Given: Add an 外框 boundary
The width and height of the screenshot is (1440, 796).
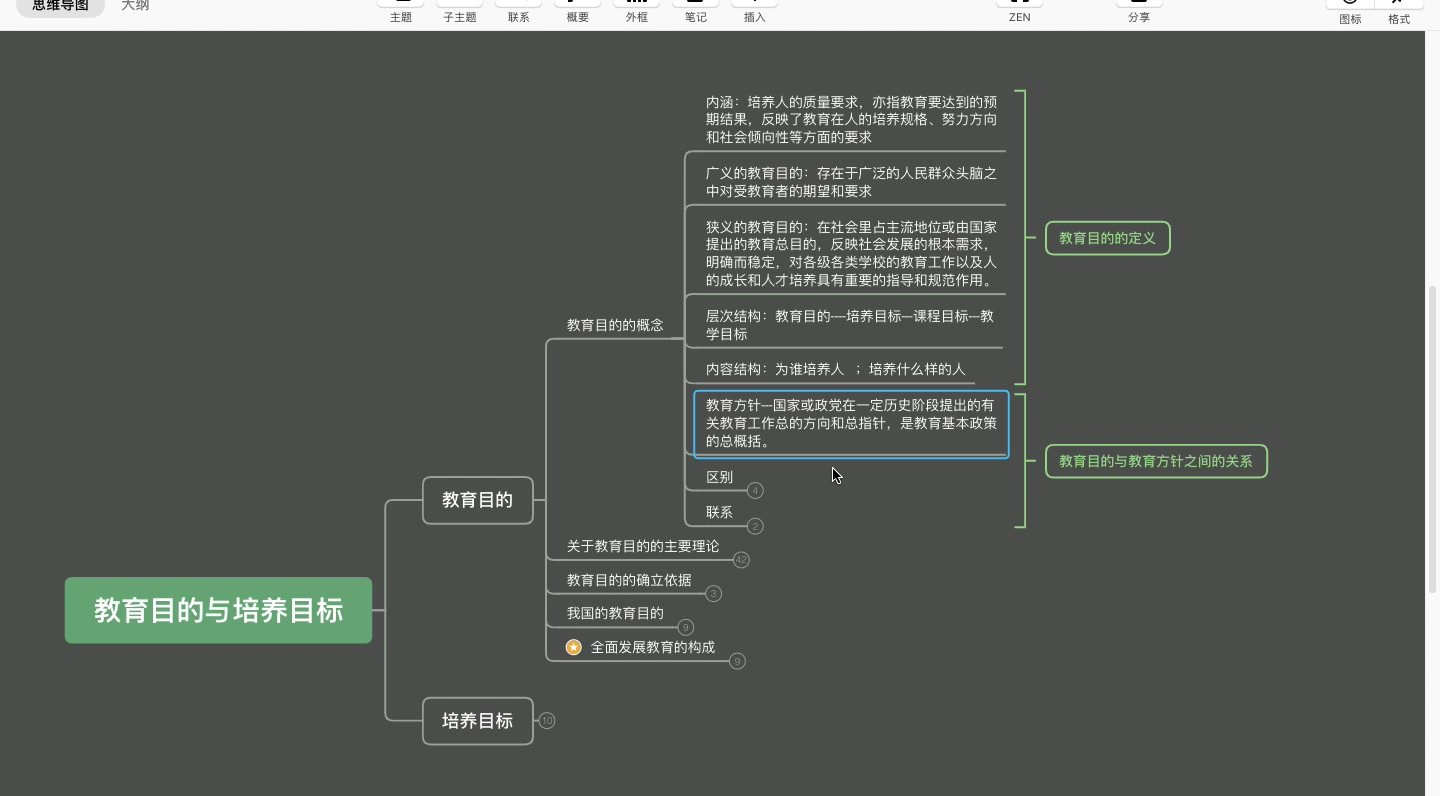Looking at the screenshot, I should (x=636, y=11).
